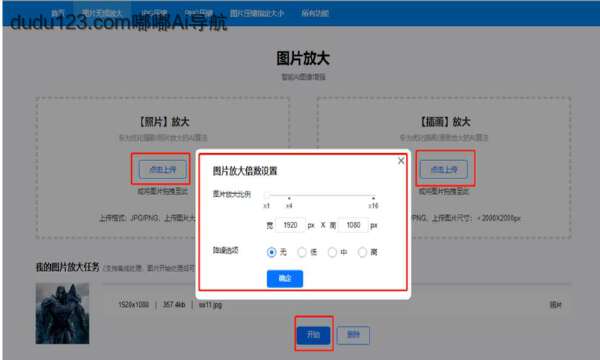Click the height field showing 1080

click(x=353, y=225)
